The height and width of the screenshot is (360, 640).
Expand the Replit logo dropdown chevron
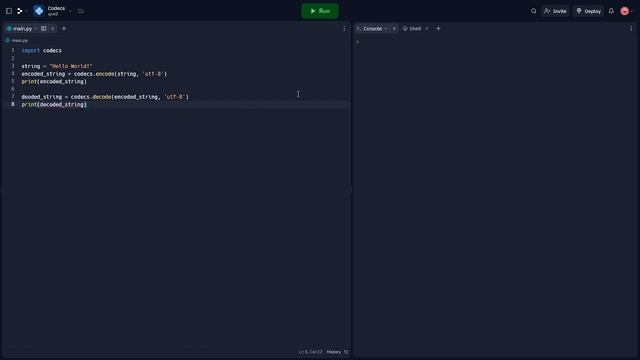click(x=26, y=11)
